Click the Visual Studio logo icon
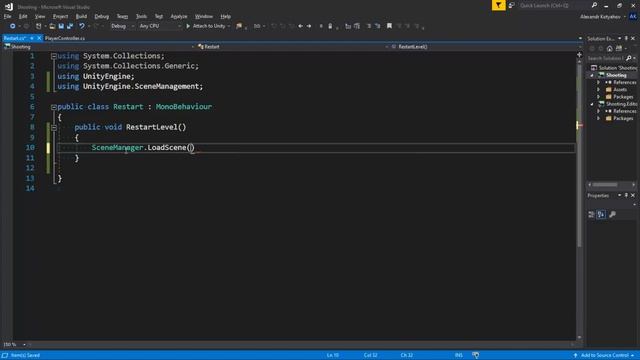This screenshot has width=640, height=360. click(x=9, y=7)
